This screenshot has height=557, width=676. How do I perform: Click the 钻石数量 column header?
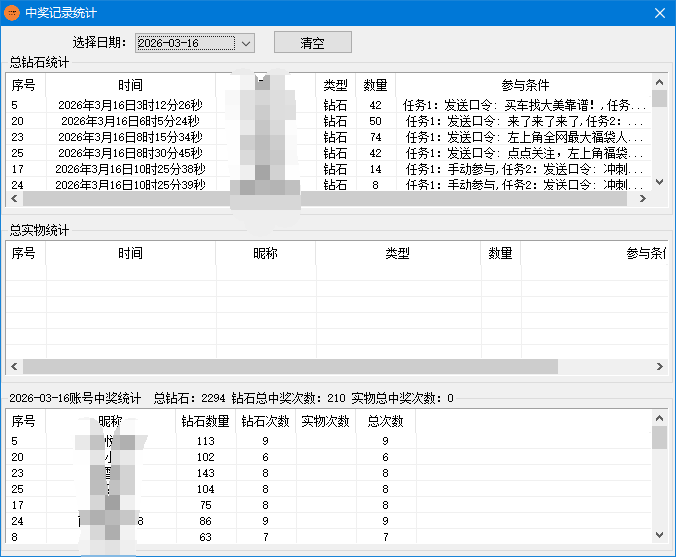(x=206, y=421)
